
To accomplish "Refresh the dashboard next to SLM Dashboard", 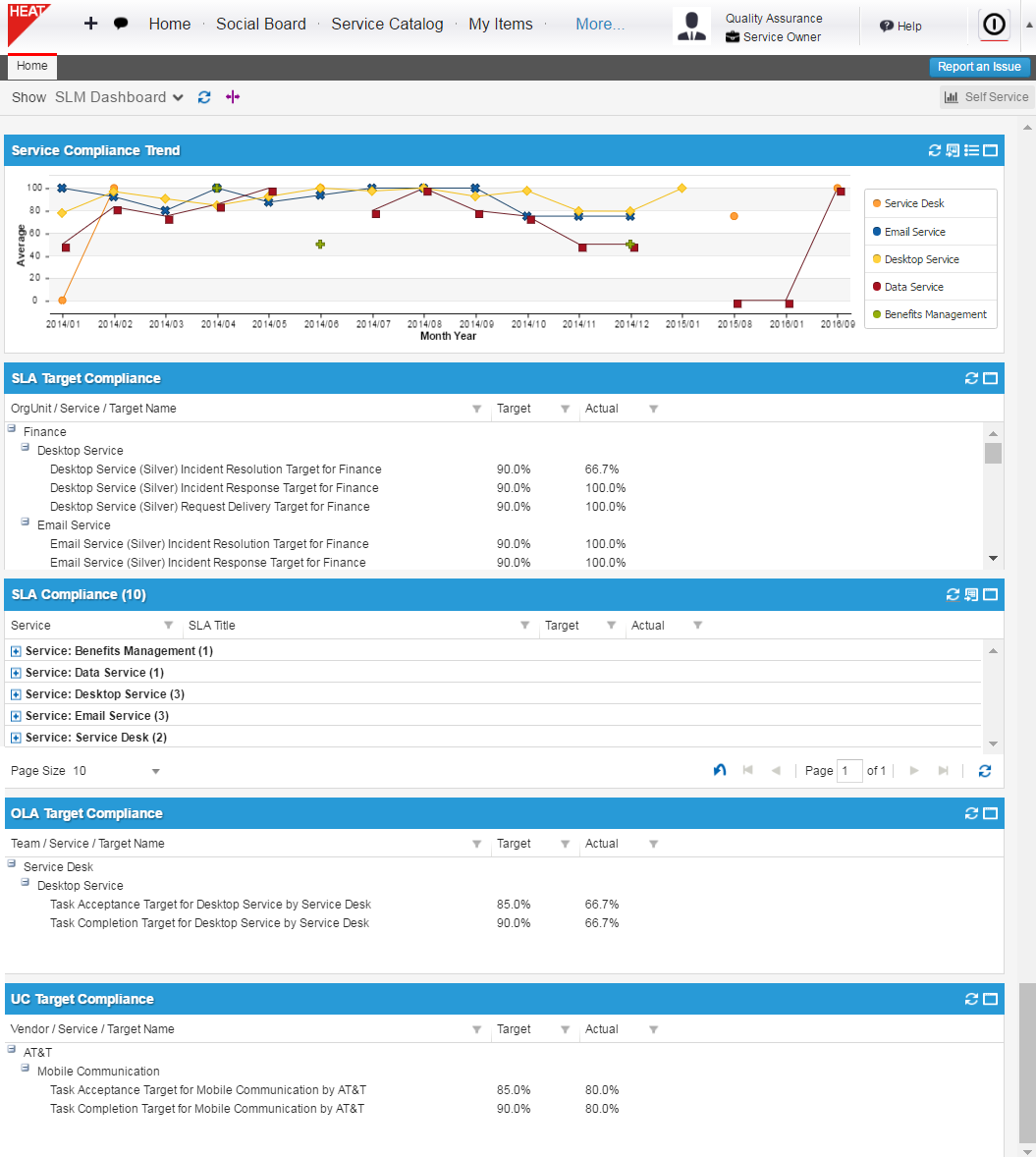I will (204, 97).
